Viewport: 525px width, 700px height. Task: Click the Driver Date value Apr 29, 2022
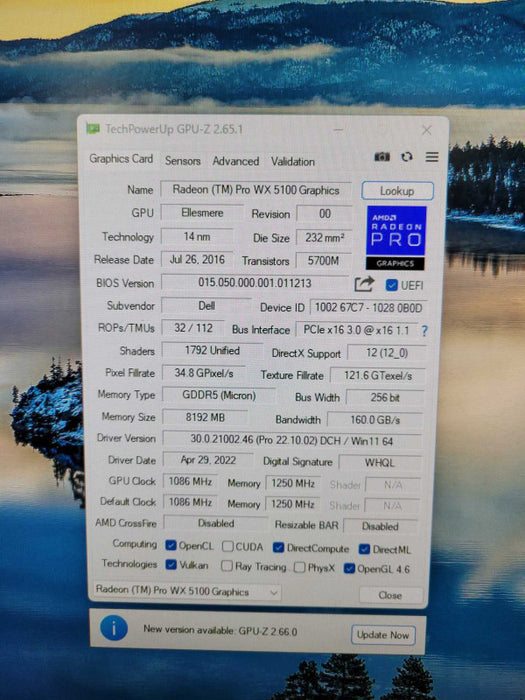pos(208,460)
